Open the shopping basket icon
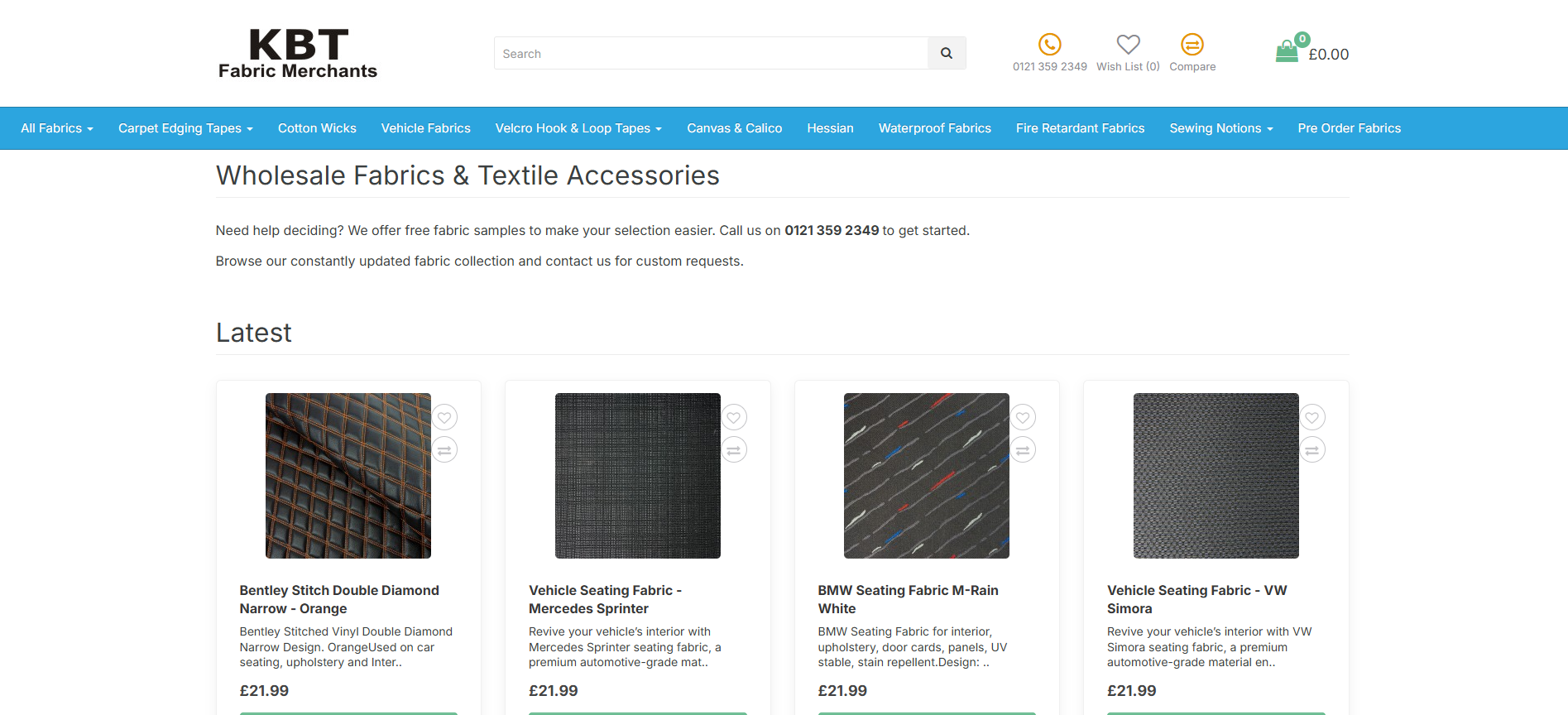1568x715 pixels. point(1287,52)
